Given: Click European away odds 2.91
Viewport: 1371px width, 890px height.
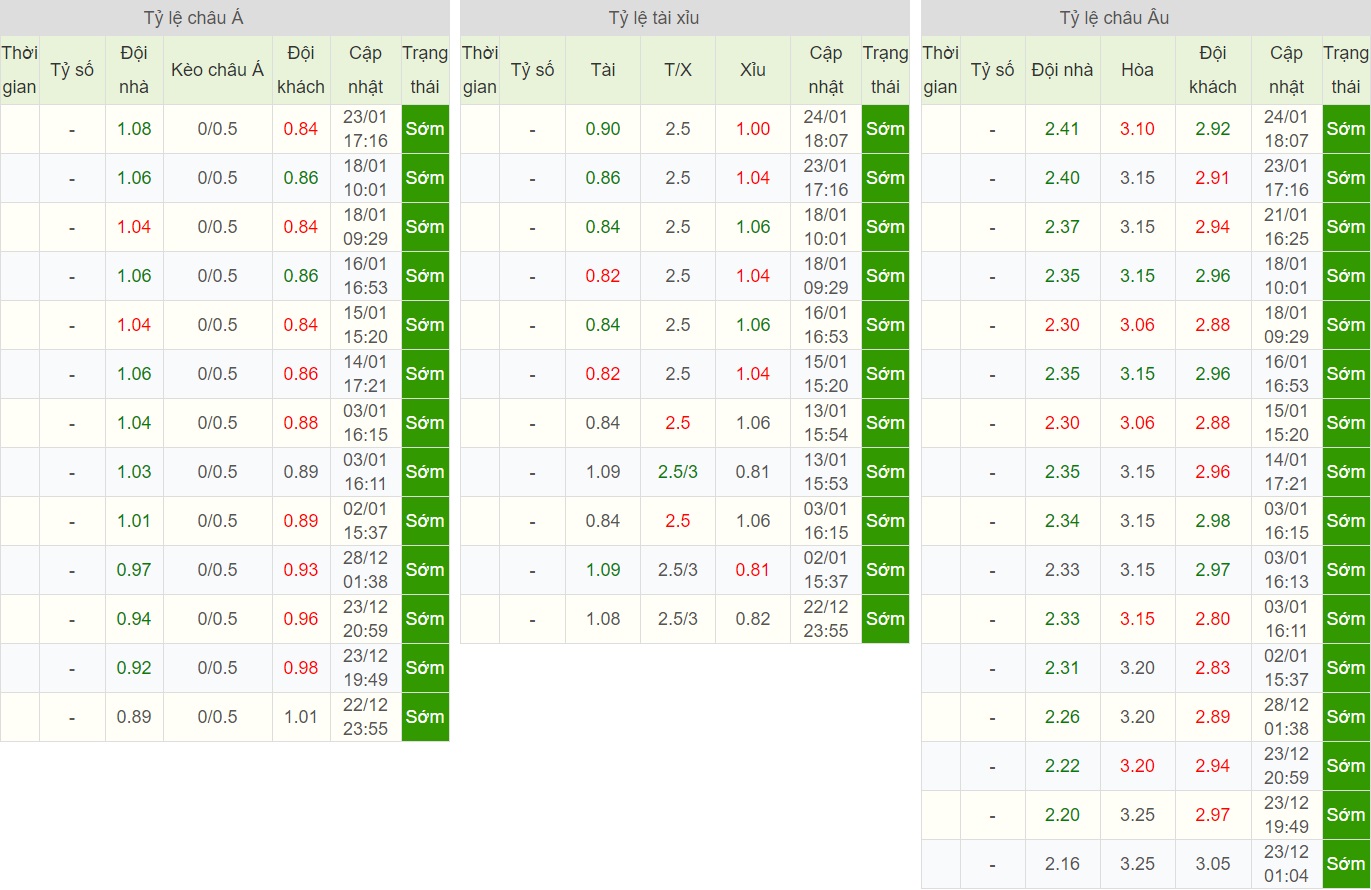Looking at the screenshot, I should 1213,178.
